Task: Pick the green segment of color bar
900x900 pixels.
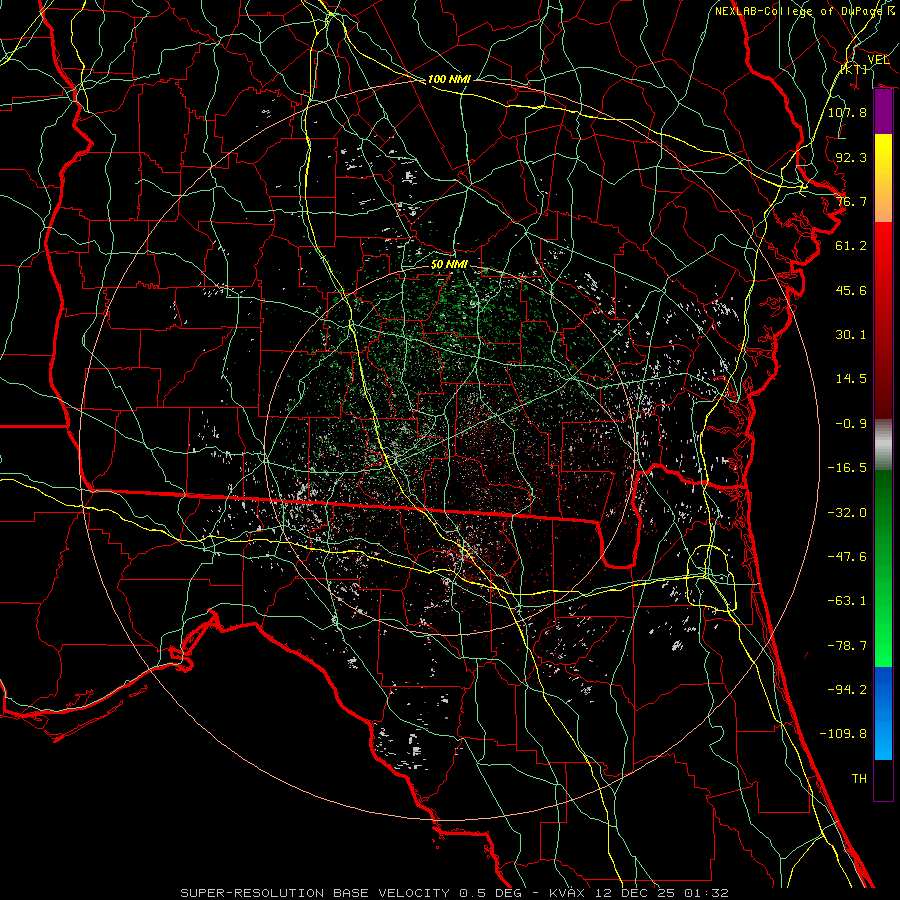Action: coord(883,568)
